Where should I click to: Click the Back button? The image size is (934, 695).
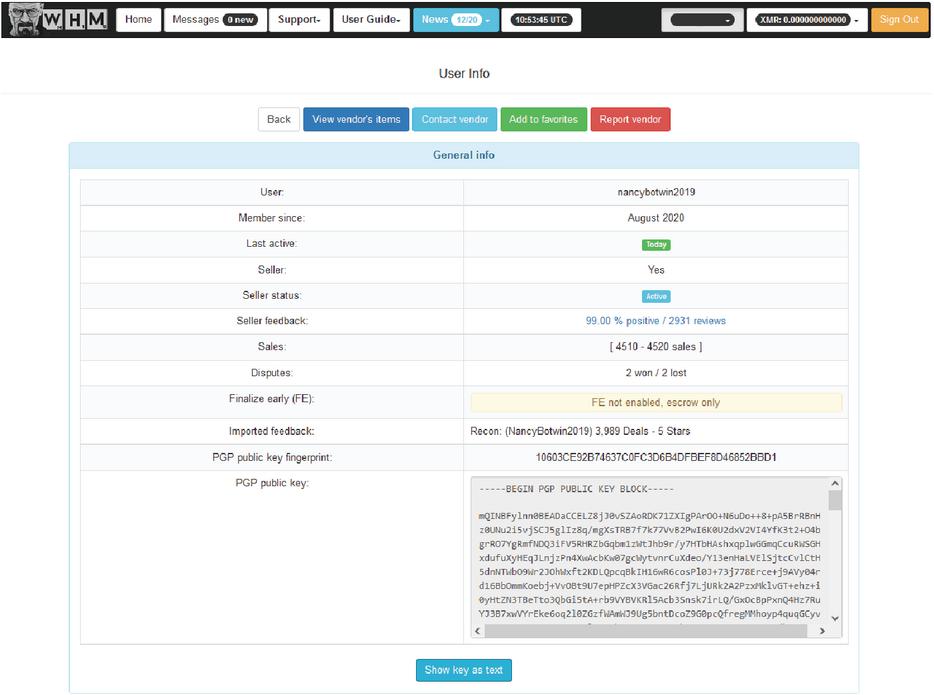tap(279, 119)
